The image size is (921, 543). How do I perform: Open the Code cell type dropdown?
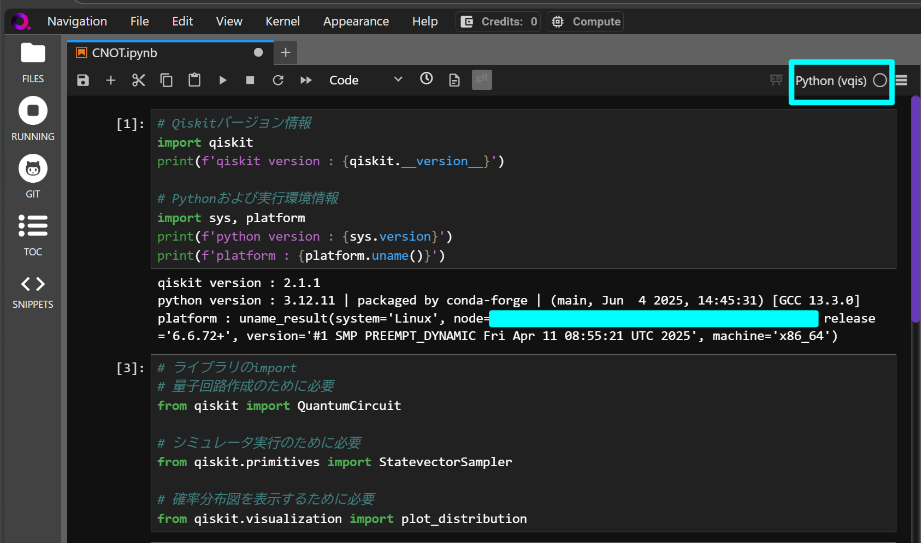pyautogui.click(x=366, y=80)
